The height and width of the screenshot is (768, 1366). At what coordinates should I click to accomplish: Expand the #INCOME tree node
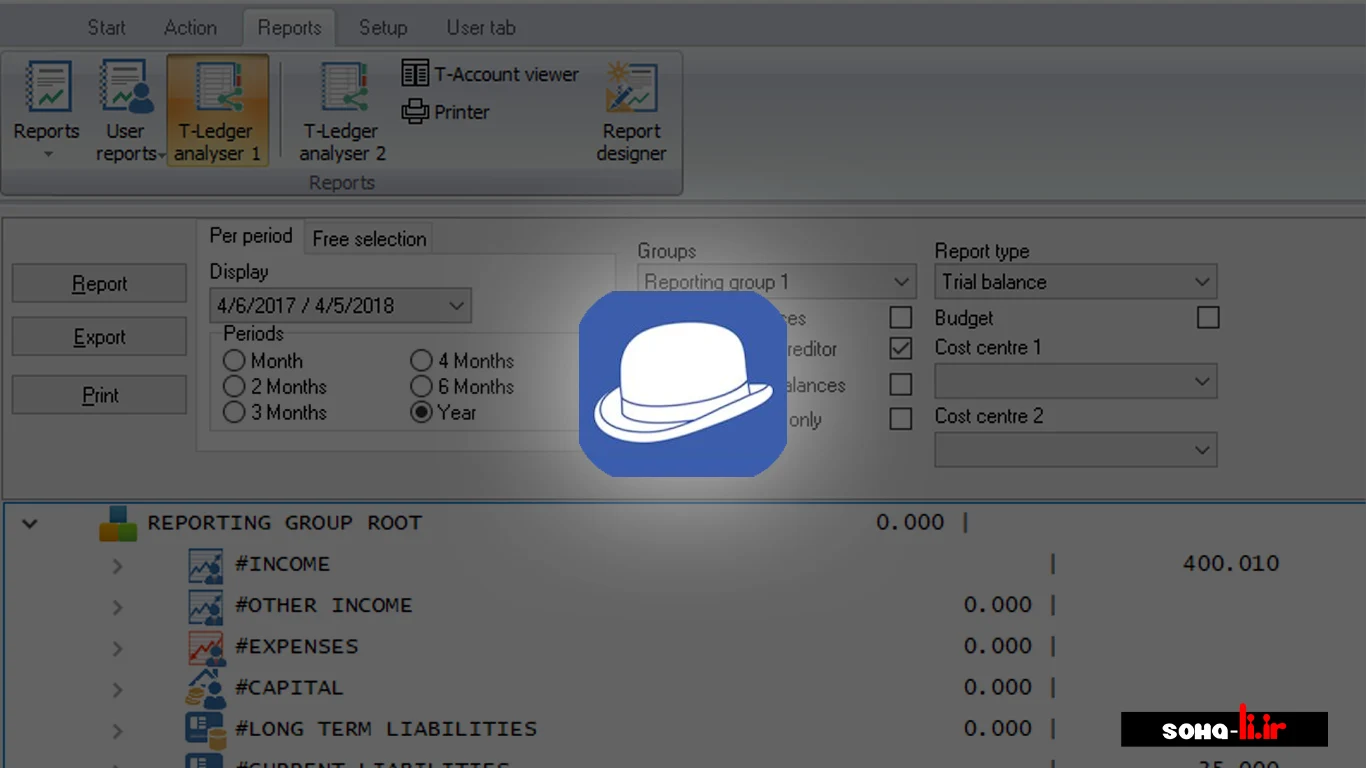tap(117, 566)
